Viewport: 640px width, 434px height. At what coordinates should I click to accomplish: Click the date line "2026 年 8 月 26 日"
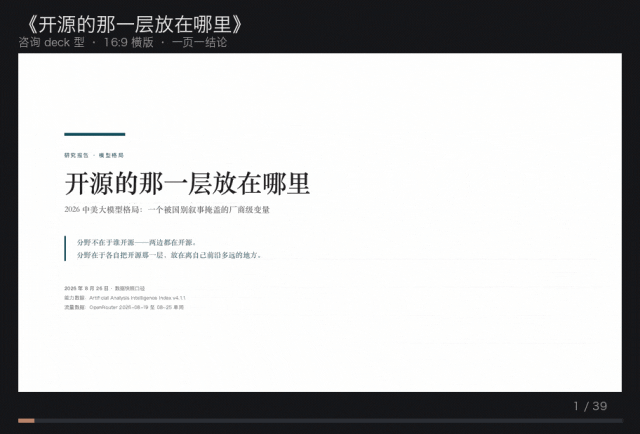pos(87,288)
